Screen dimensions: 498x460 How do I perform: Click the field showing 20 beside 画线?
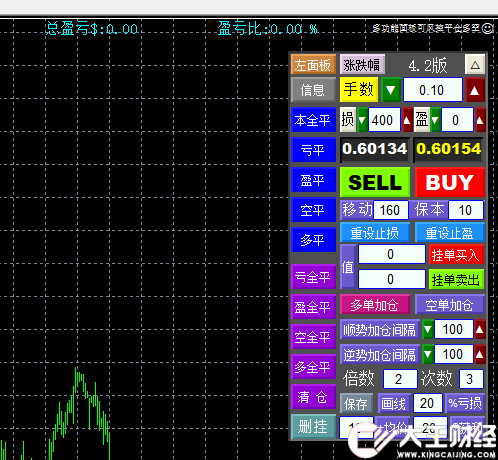(428, 403)
